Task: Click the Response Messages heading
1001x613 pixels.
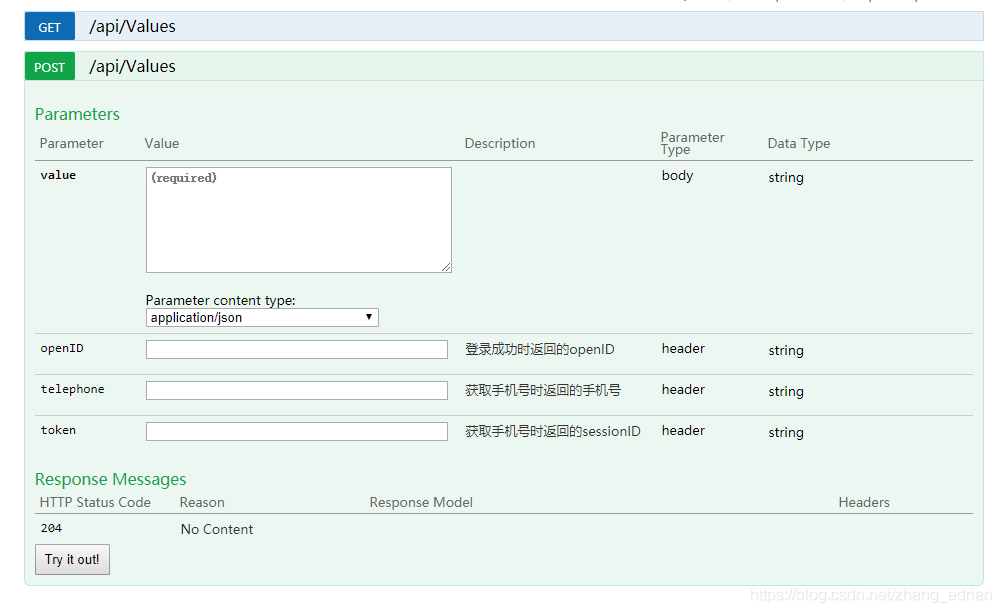Action: 110,479
